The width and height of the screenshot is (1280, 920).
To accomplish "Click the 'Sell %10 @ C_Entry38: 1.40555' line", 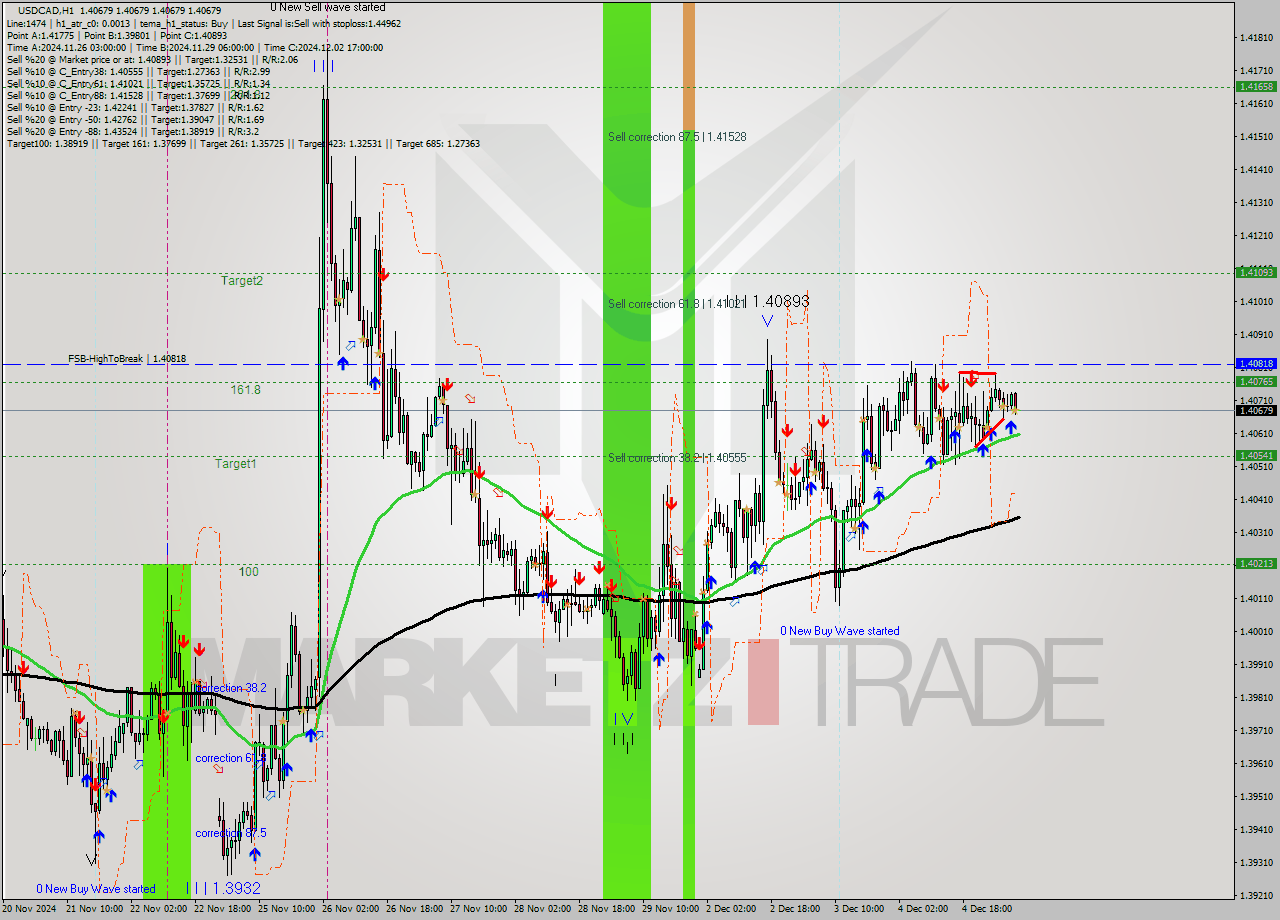I will click(138, 71).
